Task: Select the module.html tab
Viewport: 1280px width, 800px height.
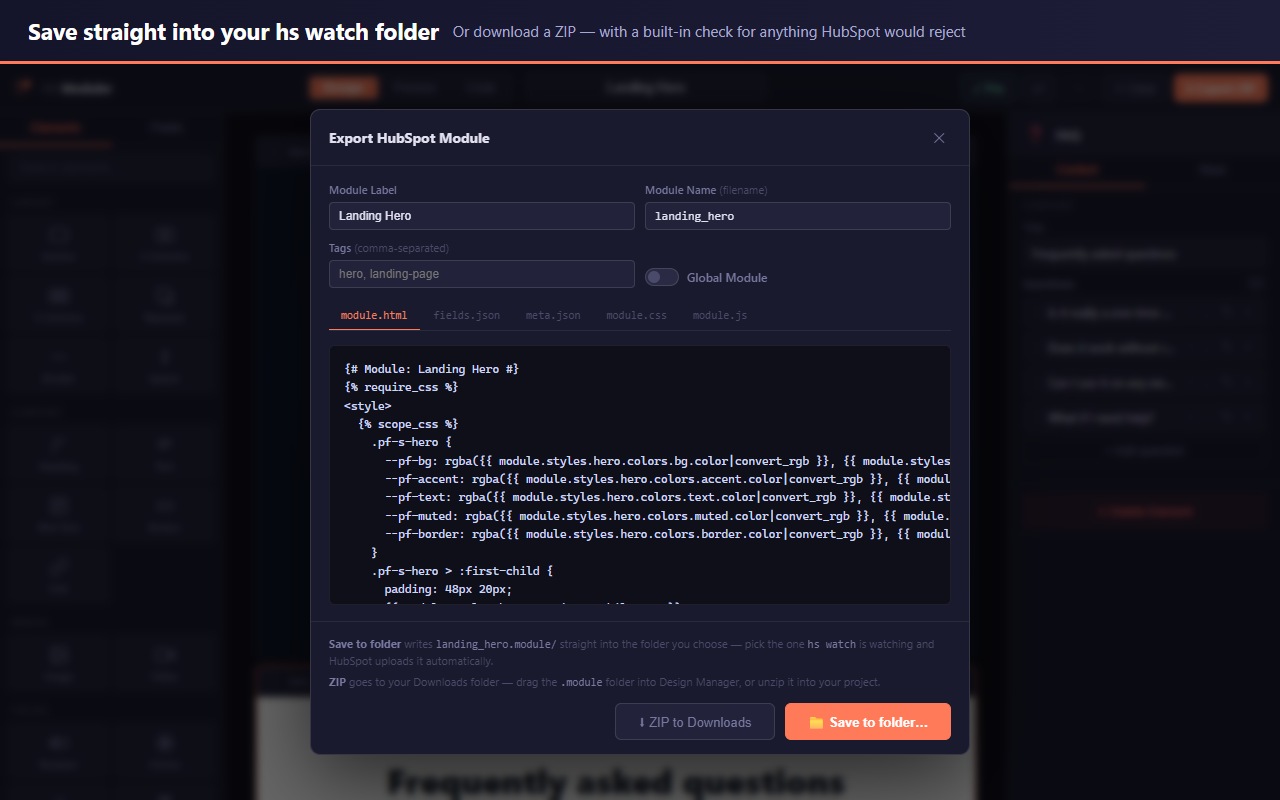Action: (374, 315)
